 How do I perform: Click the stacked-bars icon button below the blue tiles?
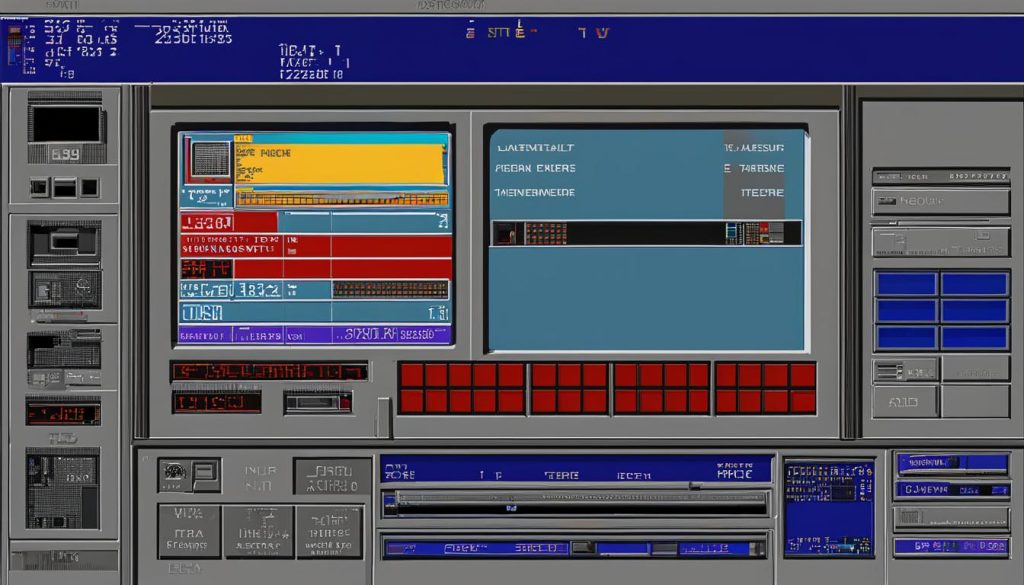point(906,372)
